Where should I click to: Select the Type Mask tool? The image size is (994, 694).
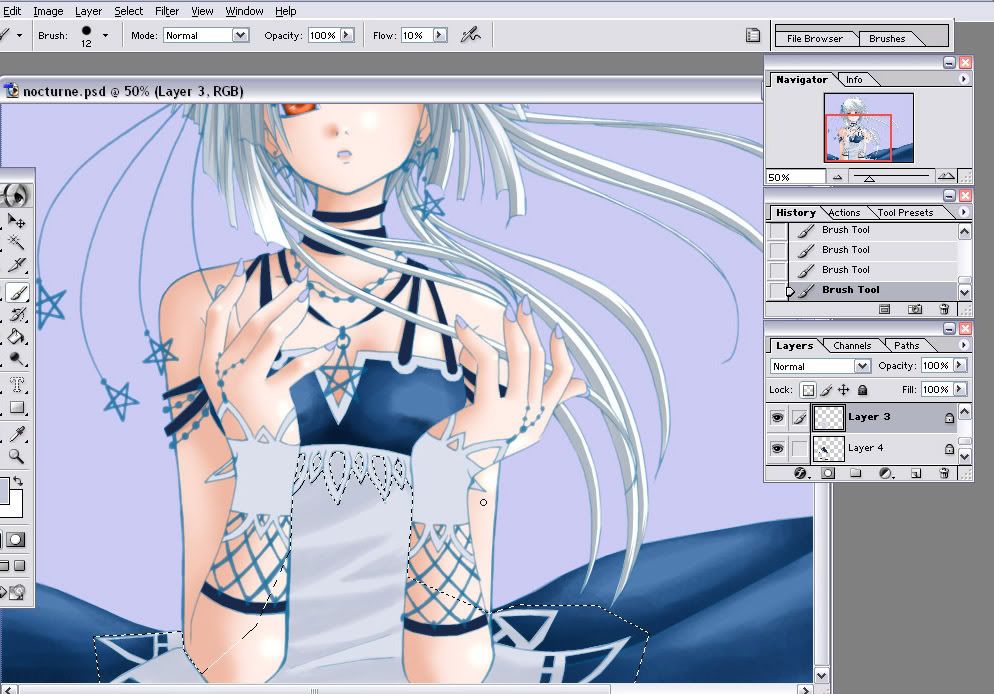tap(16, 384)
